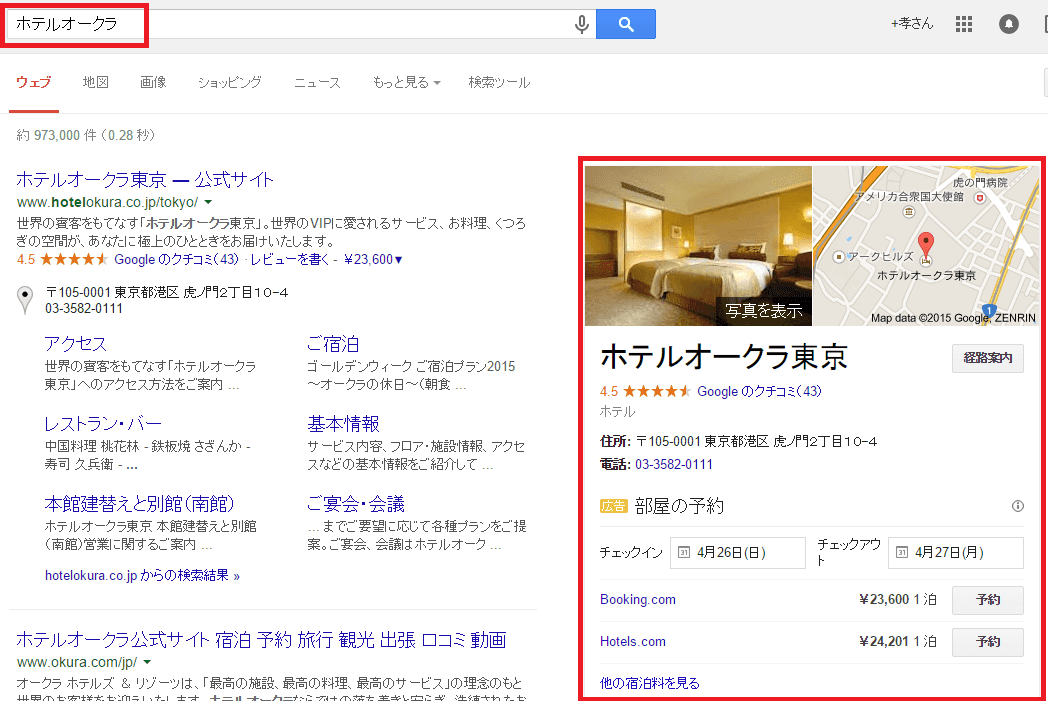Click the hotel room photo thumbnail
Screen dimensions: 1048x701
(698, 245)
